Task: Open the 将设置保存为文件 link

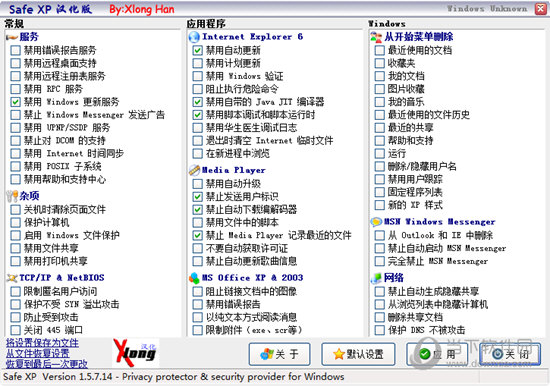Action: tap(42, 343)
